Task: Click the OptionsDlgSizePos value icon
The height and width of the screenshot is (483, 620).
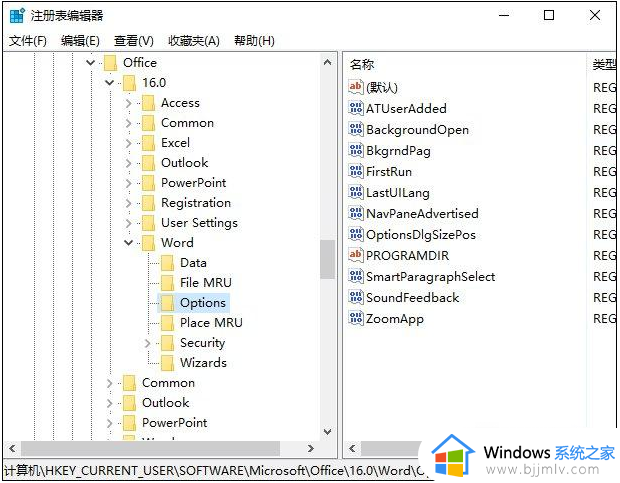Action: pyautogui.click(x=355, y=234)
